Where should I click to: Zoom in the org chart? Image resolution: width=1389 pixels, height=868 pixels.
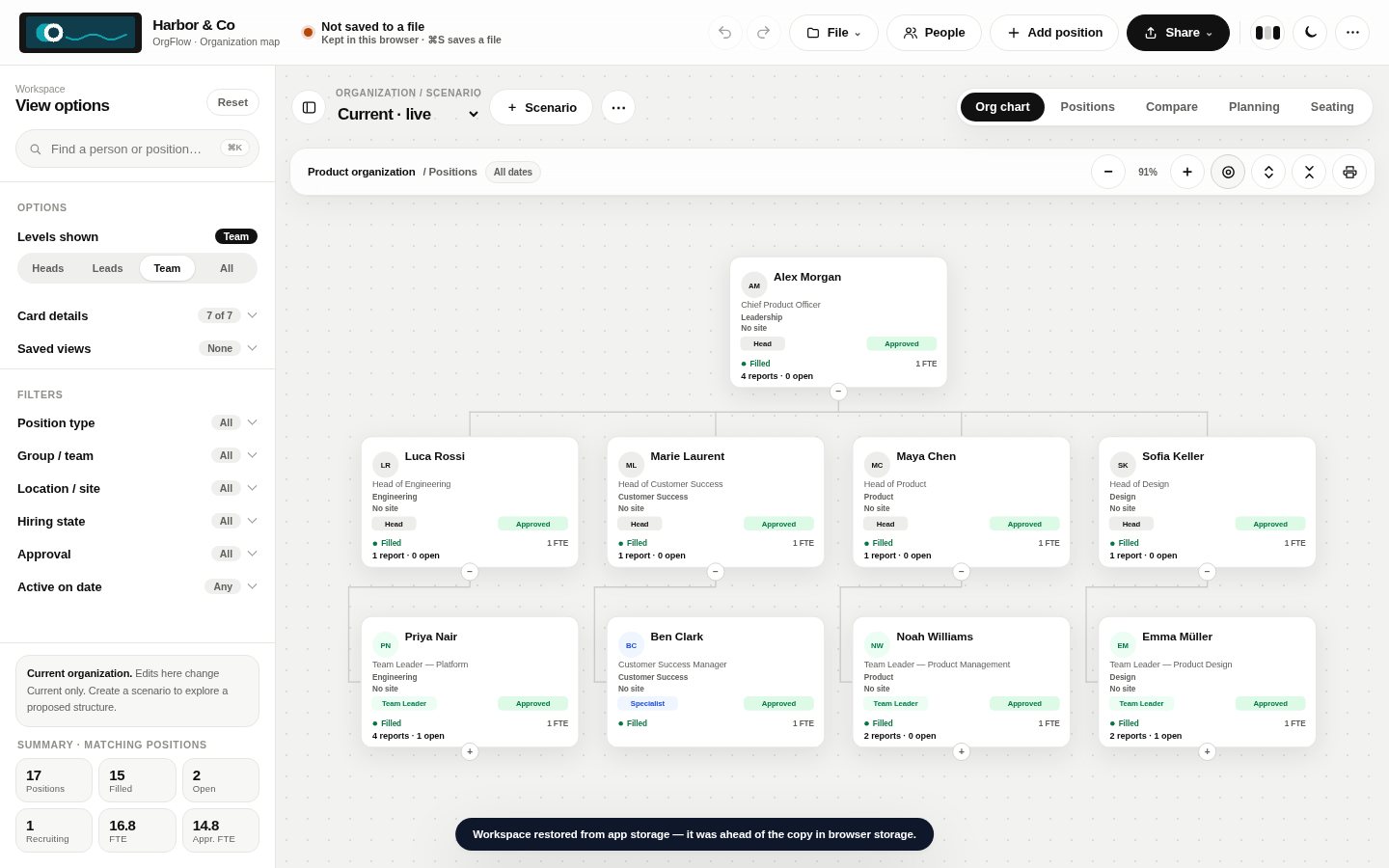click(1187, 172)
